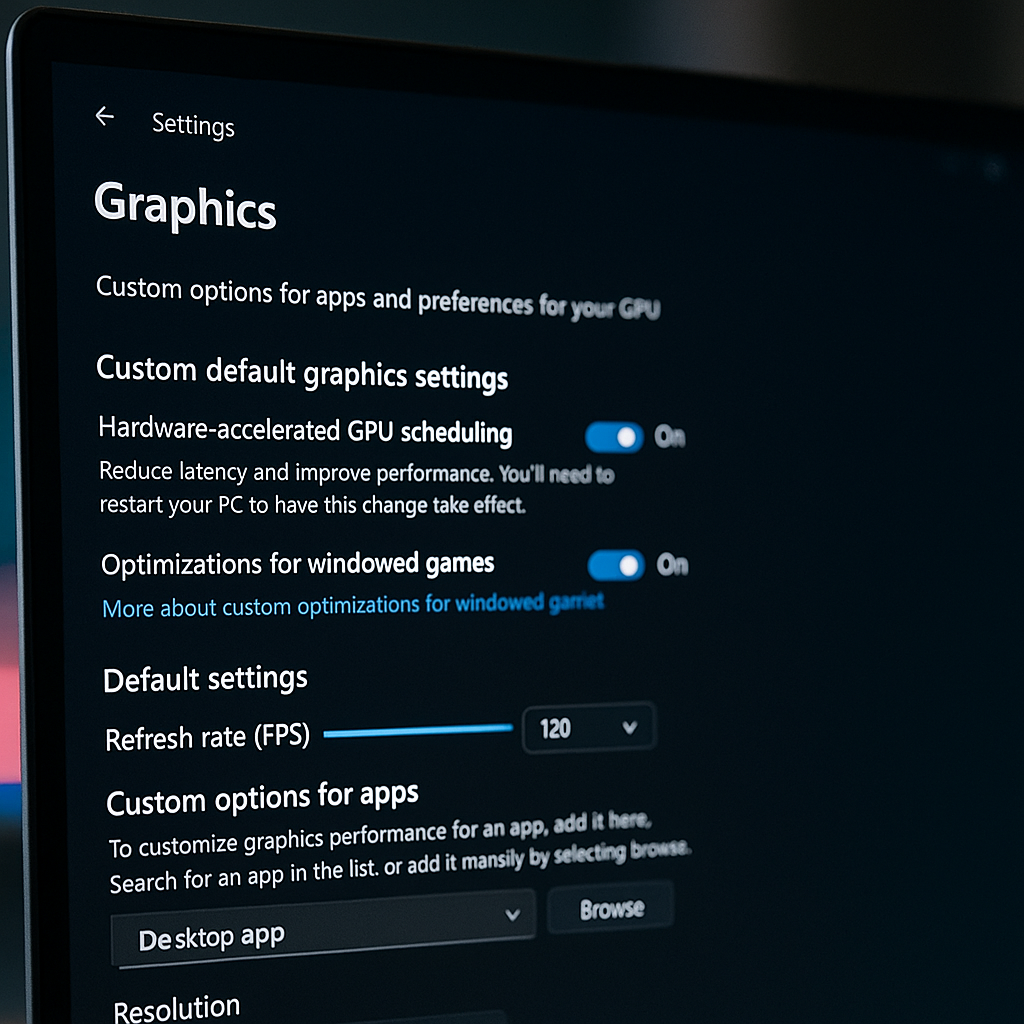Click the To customize graphics performance description
This screenshot has width=1024, height=1024.
point(398,852)
